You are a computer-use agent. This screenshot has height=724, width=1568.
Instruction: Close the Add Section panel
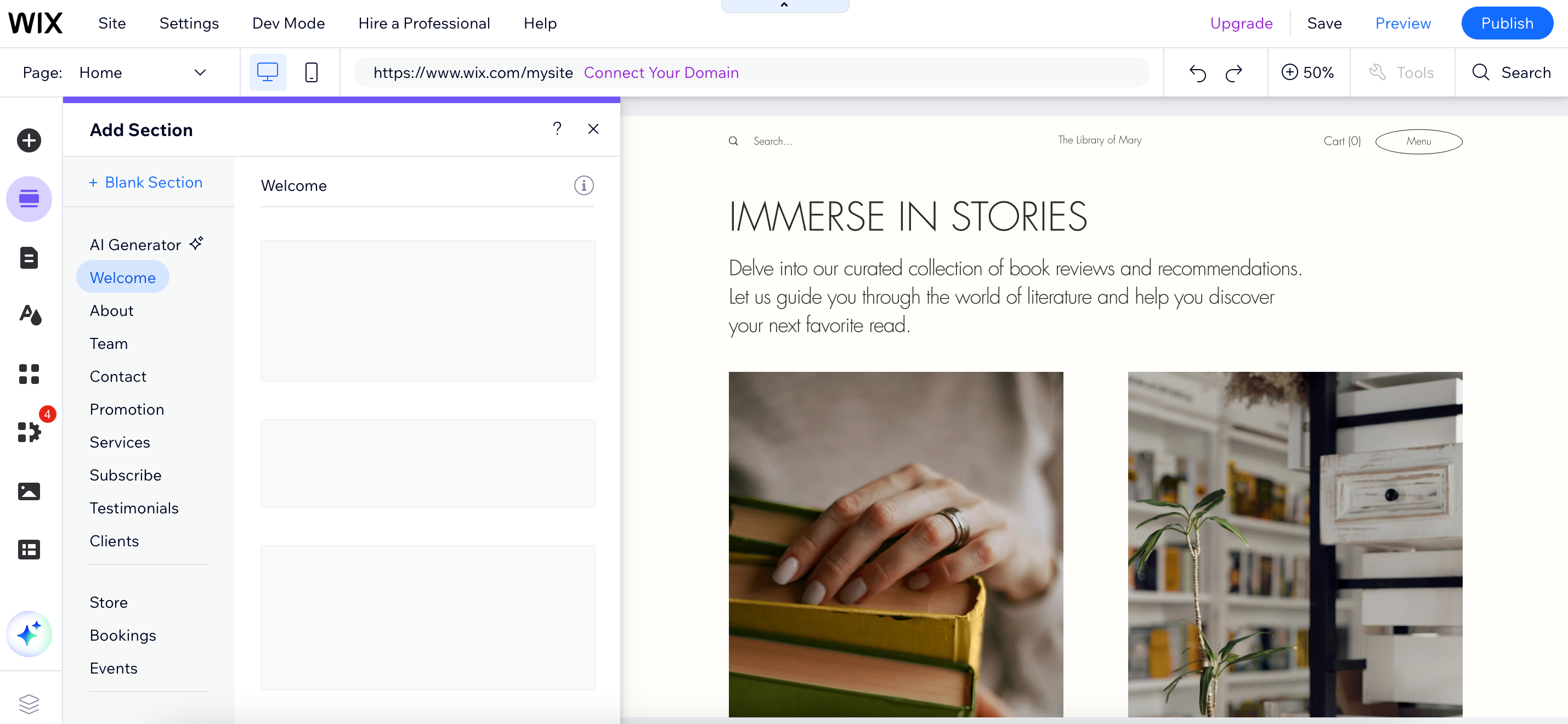(x=593, y=128)
